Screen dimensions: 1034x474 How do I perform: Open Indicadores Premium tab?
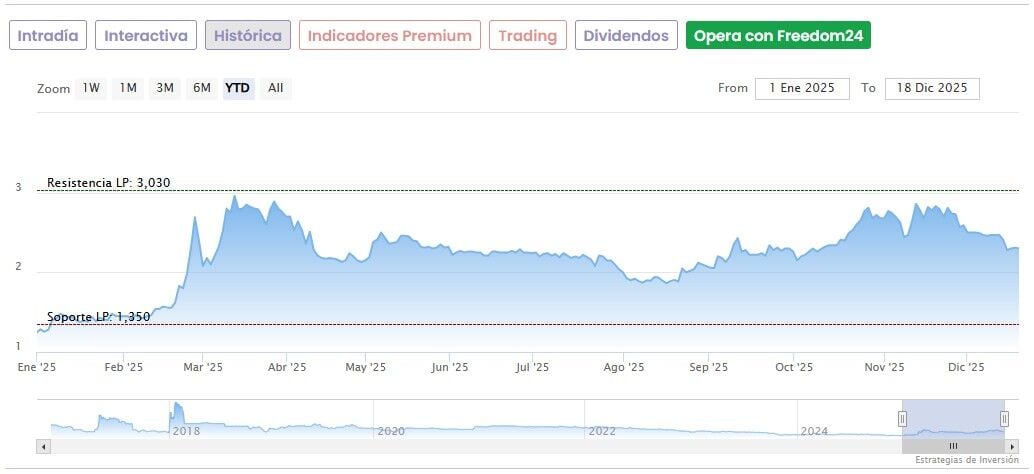pyautogui.click(x=389, y=36)
